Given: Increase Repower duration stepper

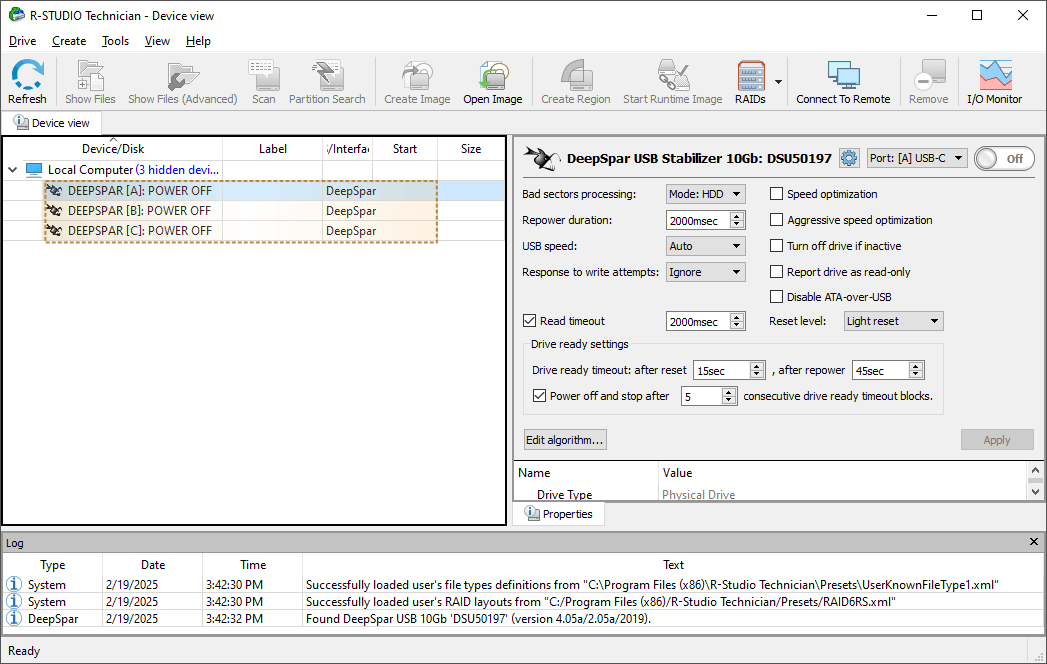Looking at the screenshot, I should click(737, 216).
